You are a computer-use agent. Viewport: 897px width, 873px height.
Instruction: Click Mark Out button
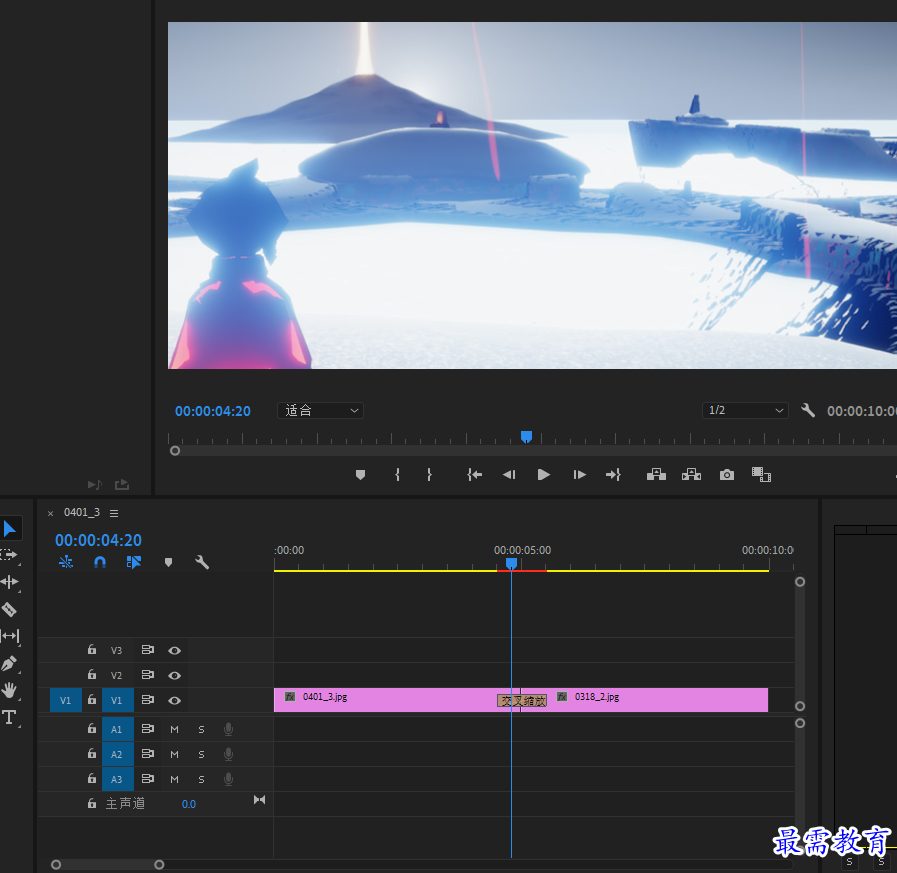point(429,474)
